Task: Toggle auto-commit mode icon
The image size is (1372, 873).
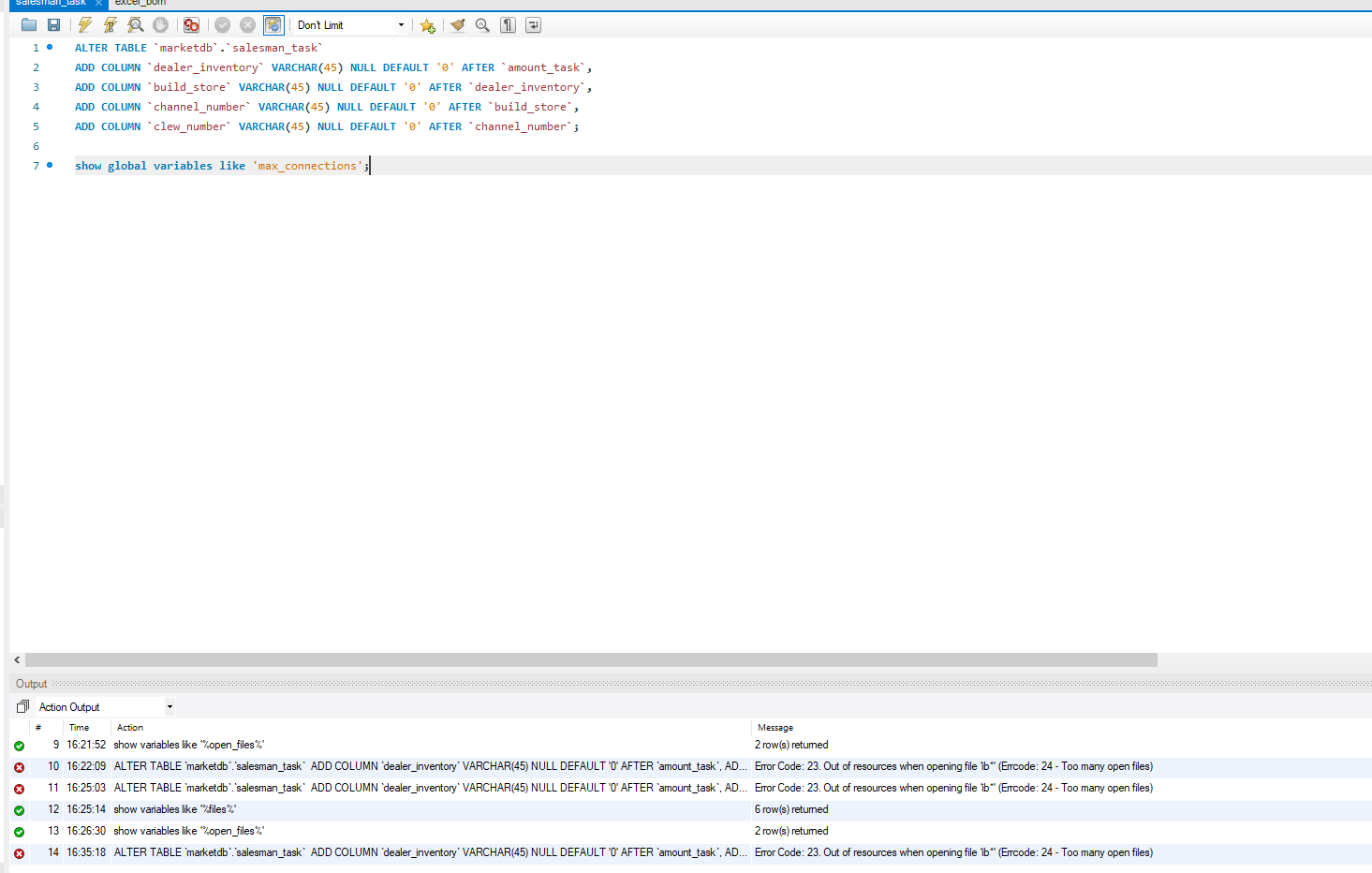Action: click(273, 25)
